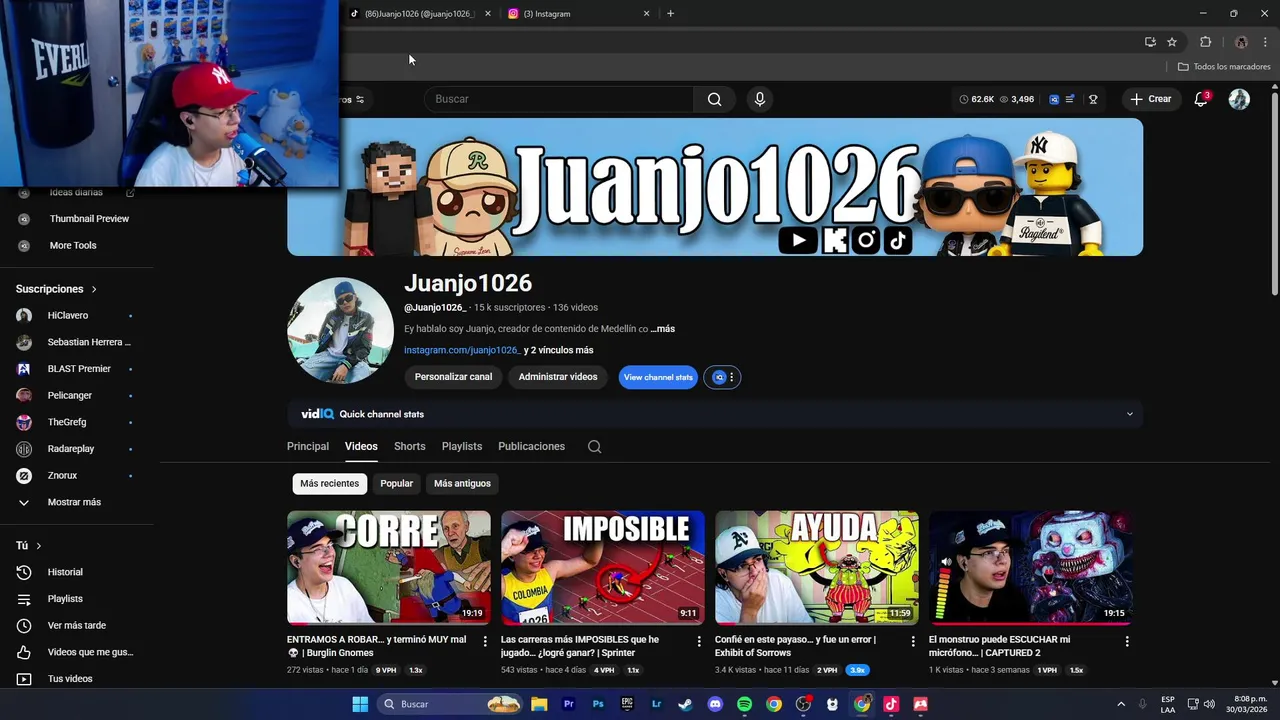This screenshot has height=720, width=1280.
Task: Show hidden system tray icons chevron
Action: 1121,704
